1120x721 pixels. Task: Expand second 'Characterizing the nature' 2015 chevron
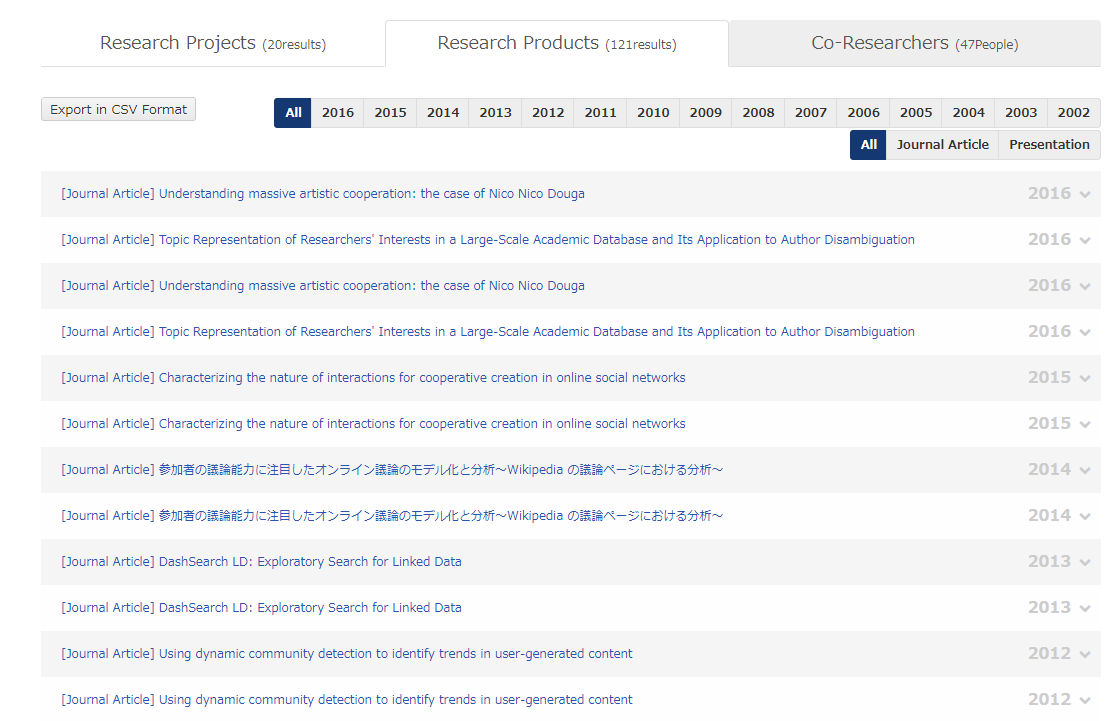(x=1085, y=424)
